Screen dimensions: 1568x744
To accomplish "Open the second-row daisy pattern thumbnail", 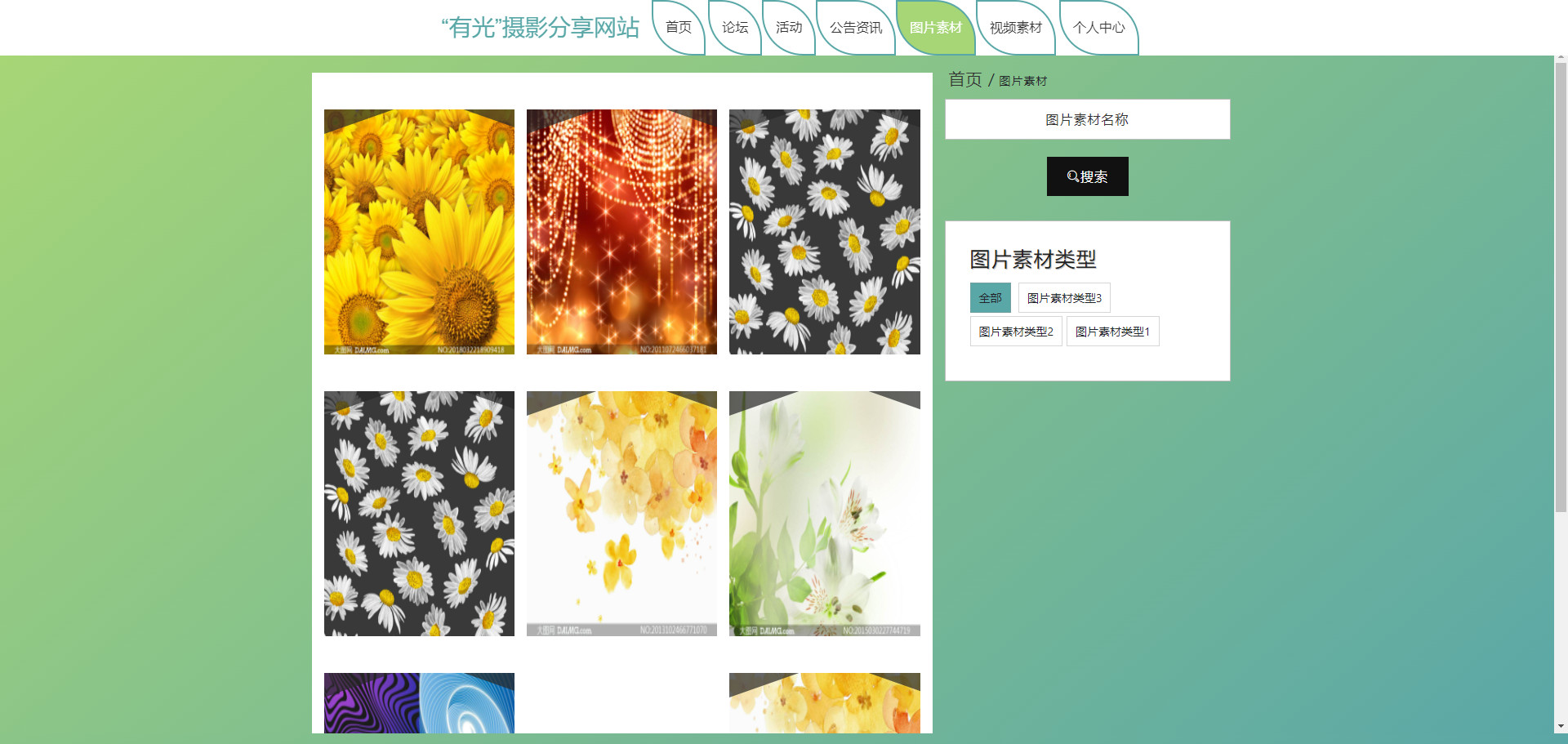I will point(419,514).
